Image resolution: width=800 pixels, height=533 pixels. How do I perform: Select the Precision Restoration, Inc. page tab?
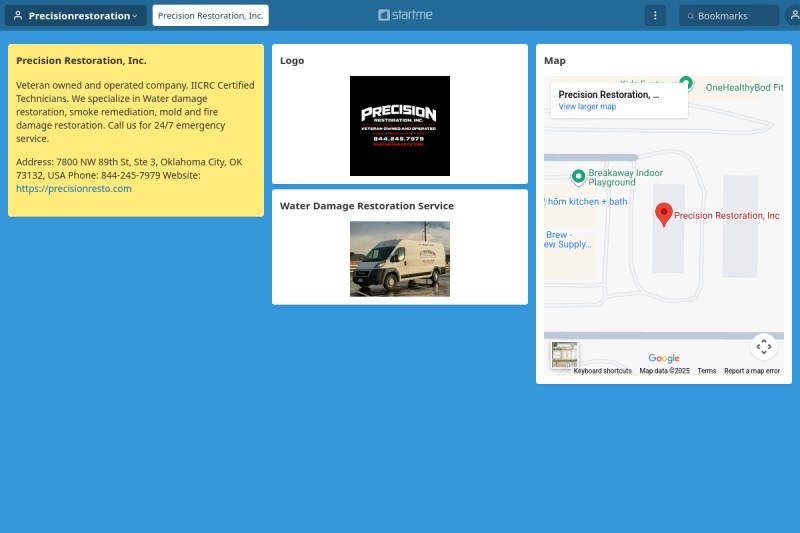click(x=210, y=16)
